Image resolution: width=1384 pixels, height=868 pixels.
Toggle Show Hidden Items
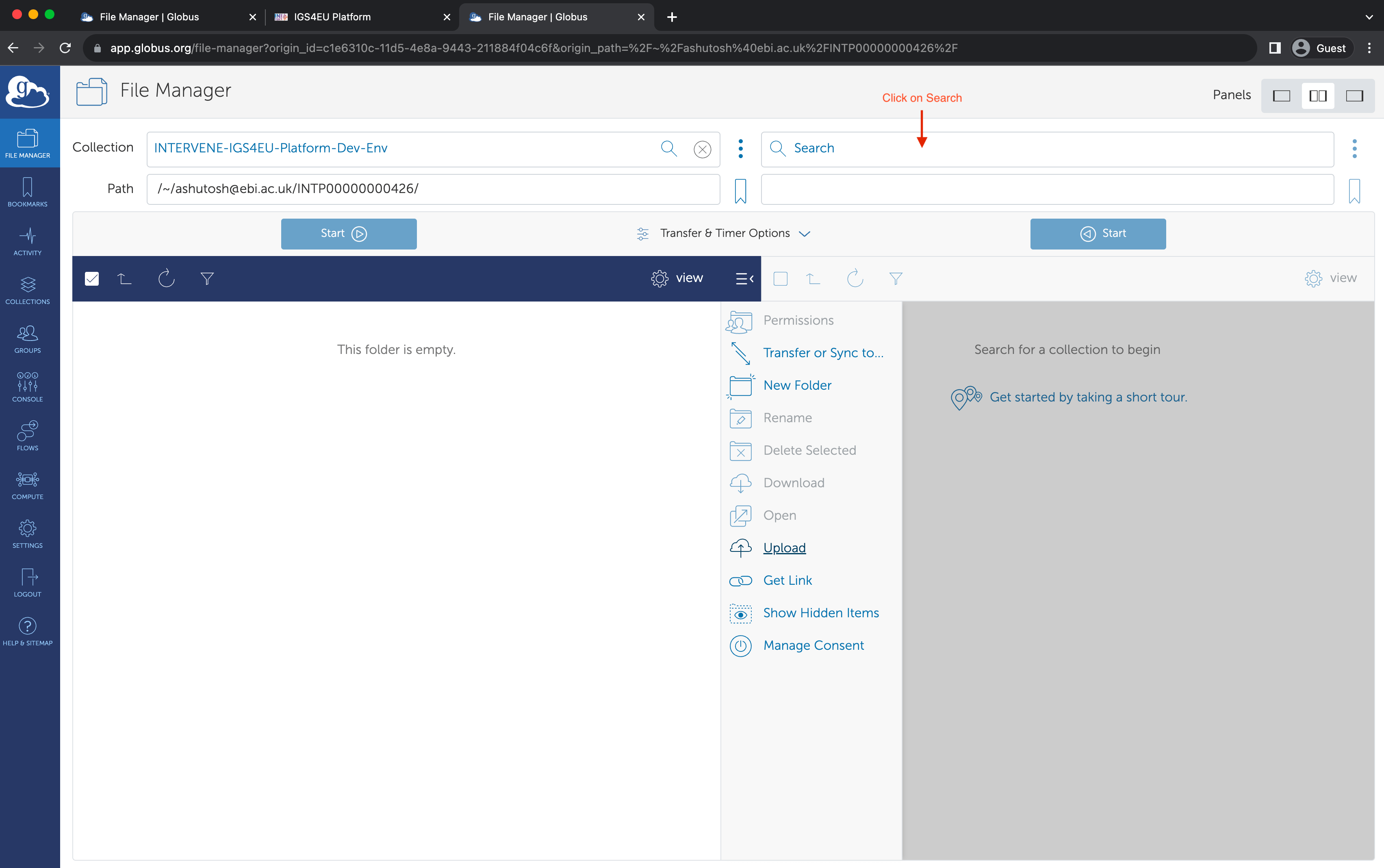tap(820, 613)
